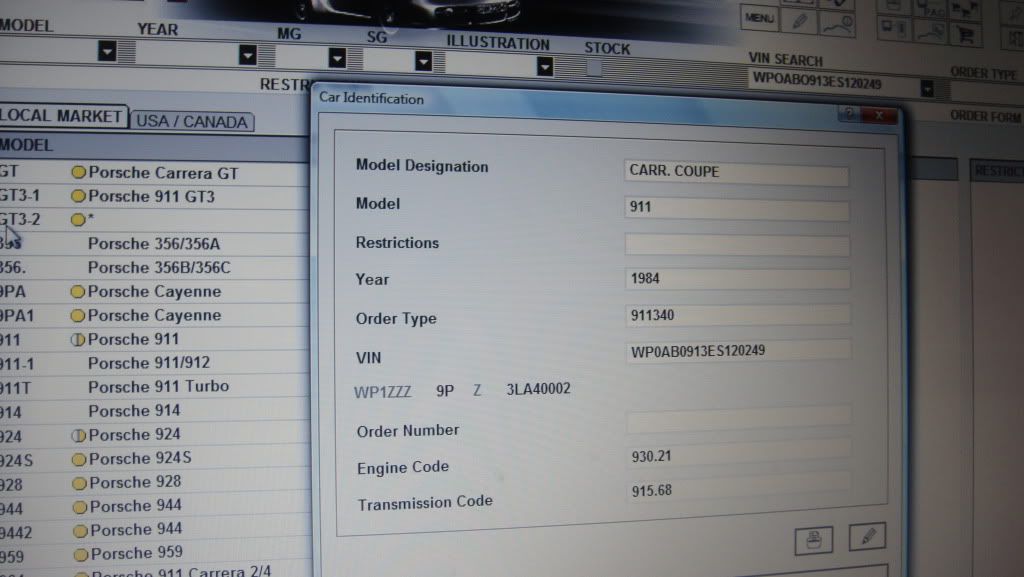Click yellow marker beside Porsche 924S

point(79,459)
